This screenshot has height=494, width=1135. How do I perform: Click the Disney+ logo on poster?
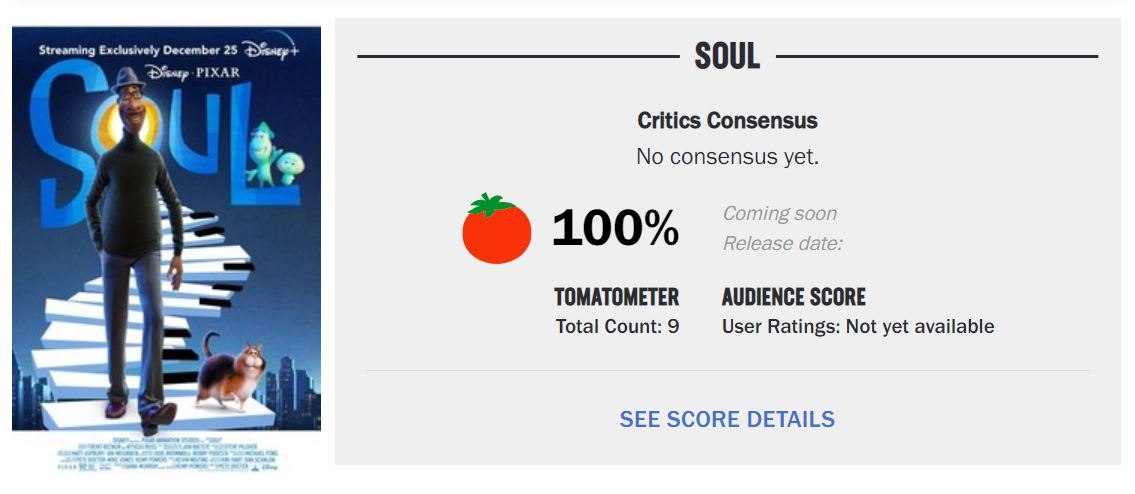coord(271,51)
